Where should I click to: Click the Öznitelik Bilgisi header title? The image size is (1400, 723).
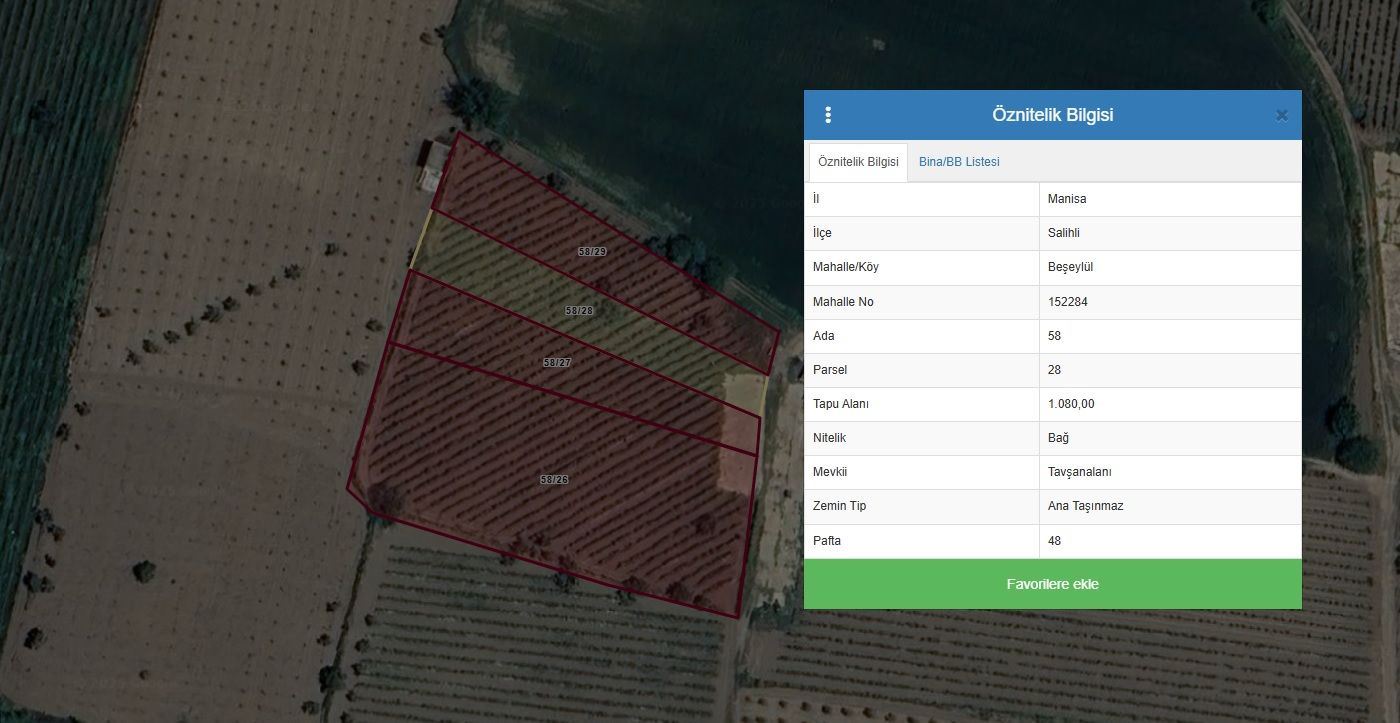click(x=1052, y=115)
